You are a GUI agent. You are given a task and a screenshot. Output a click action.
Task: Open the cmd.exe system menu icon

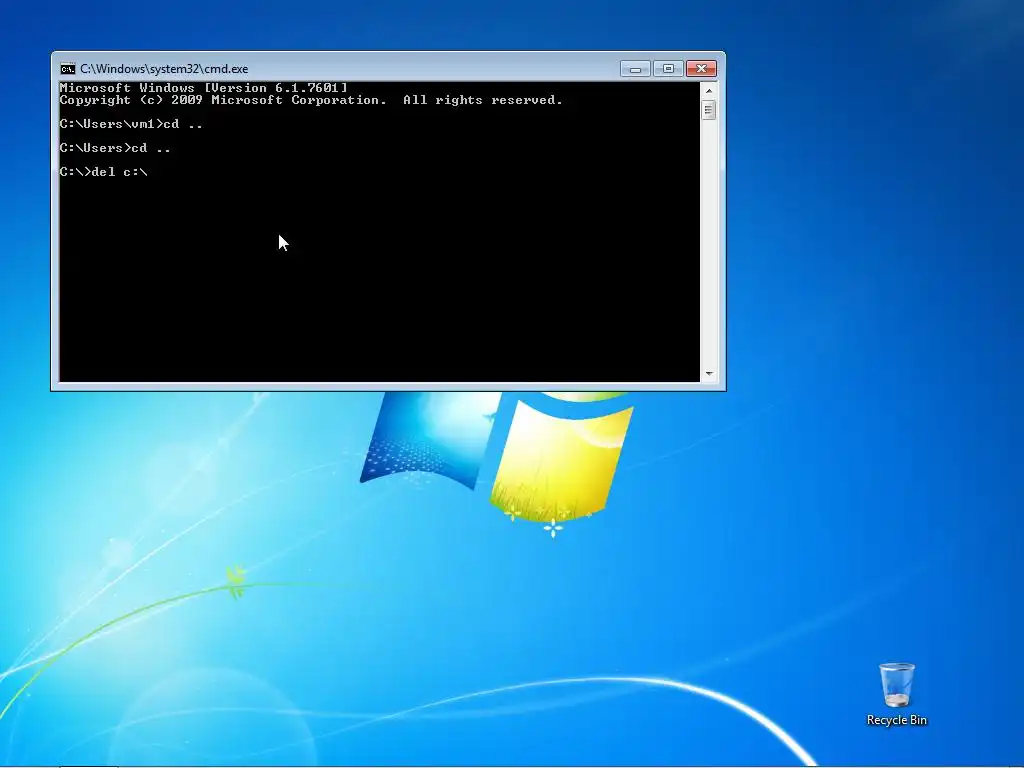coord(67,69)
